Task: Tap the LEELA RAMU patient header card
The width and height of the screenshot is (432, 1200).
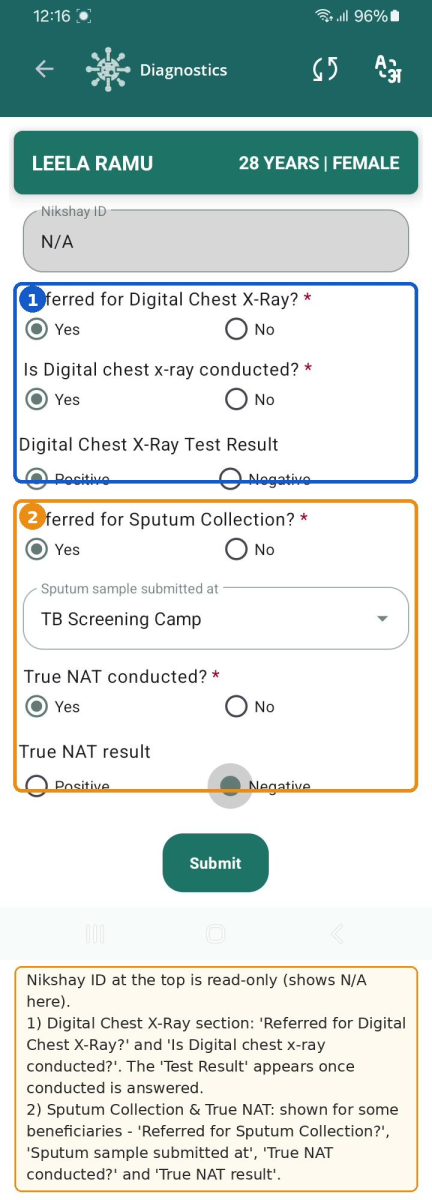Action: 216,163
